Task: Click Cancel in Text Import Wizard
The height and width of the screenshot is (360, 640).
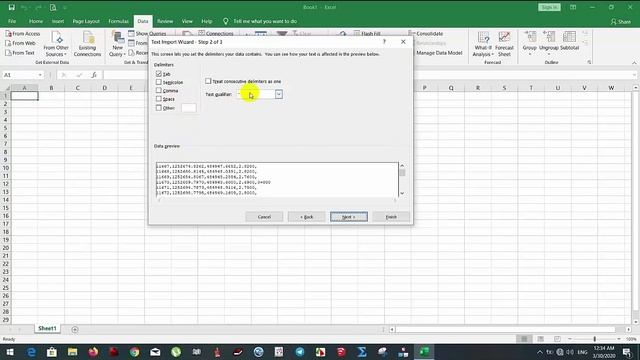Action: pyautogui.click(x=264, y=217)
